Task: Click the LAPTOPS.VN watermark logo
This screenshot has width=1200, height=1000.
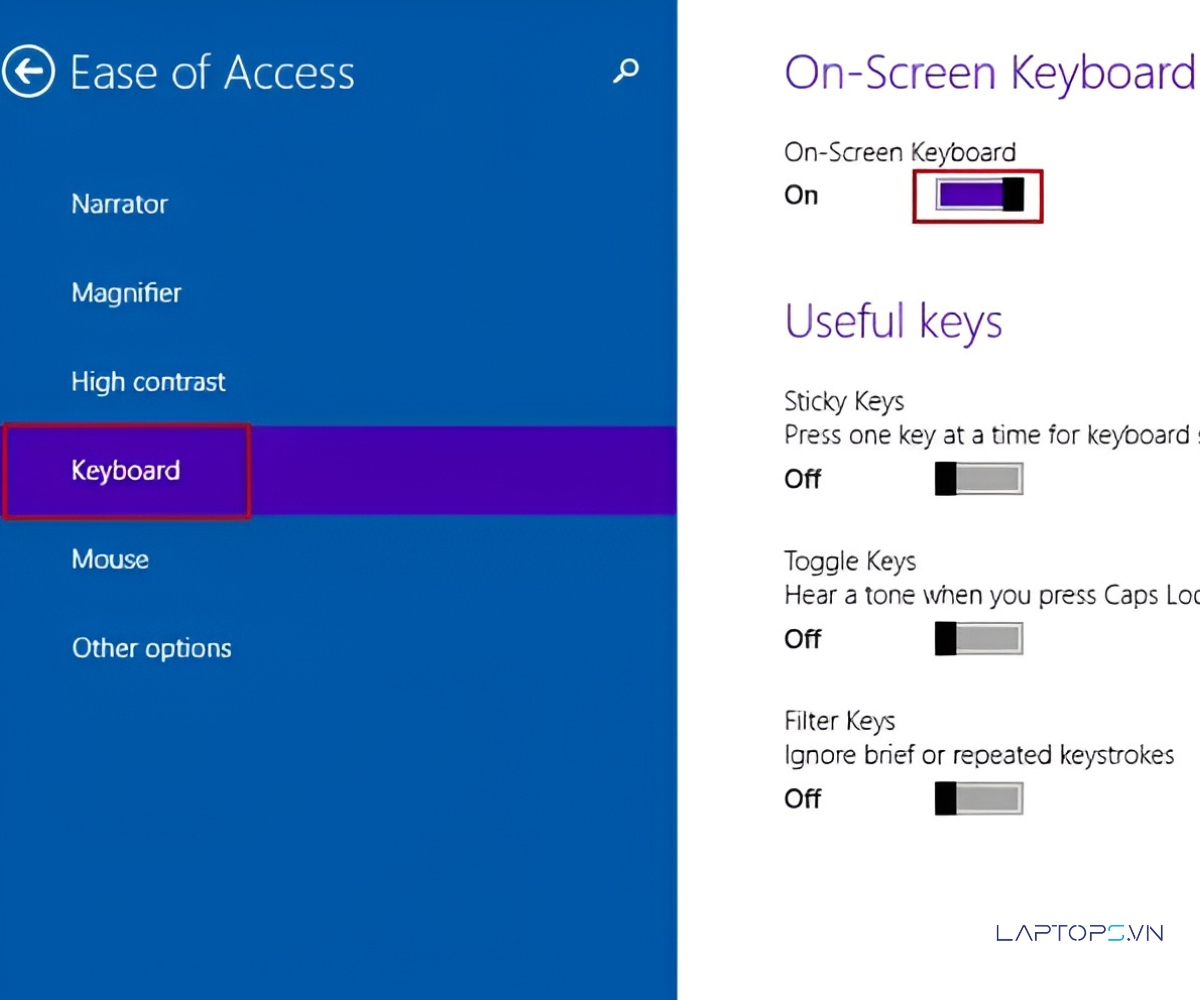Action: tap(1080, 932)
